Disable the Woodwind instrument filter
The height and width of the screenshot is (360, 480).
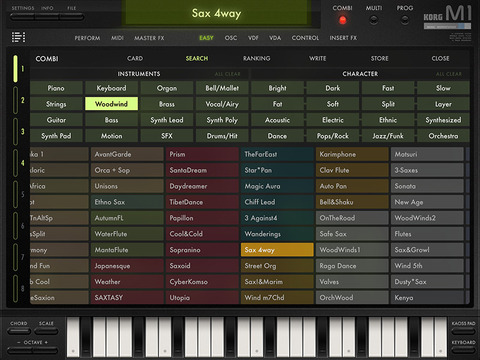[x=111, y=104]
